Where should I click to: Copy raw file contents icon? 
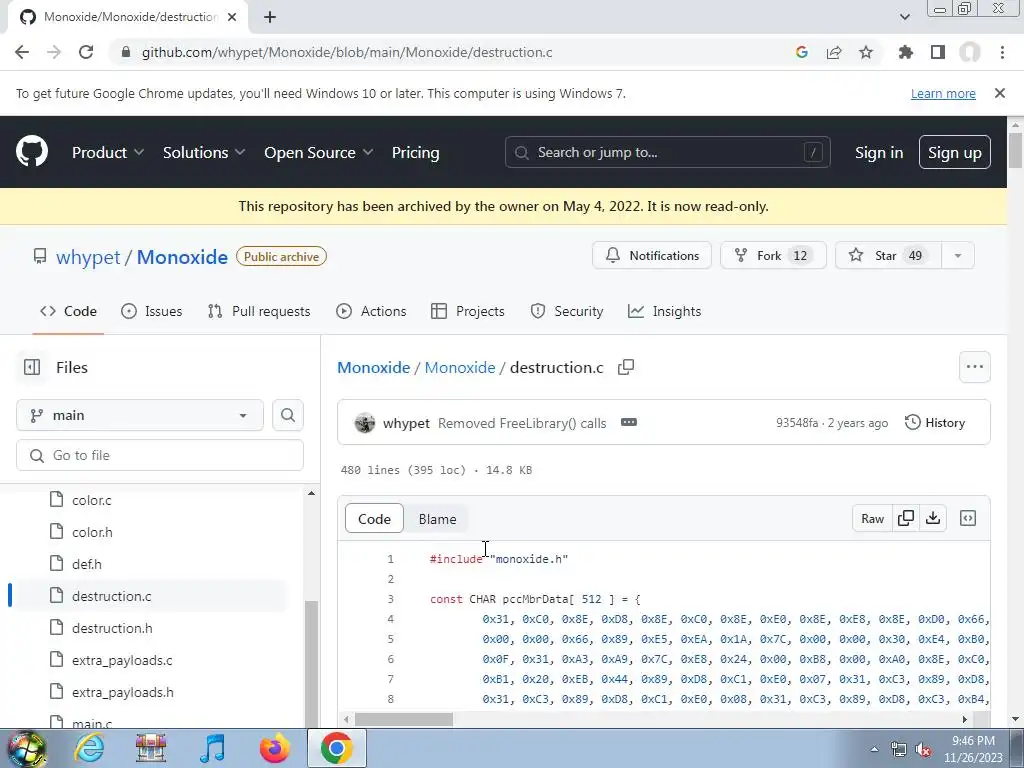906,519
